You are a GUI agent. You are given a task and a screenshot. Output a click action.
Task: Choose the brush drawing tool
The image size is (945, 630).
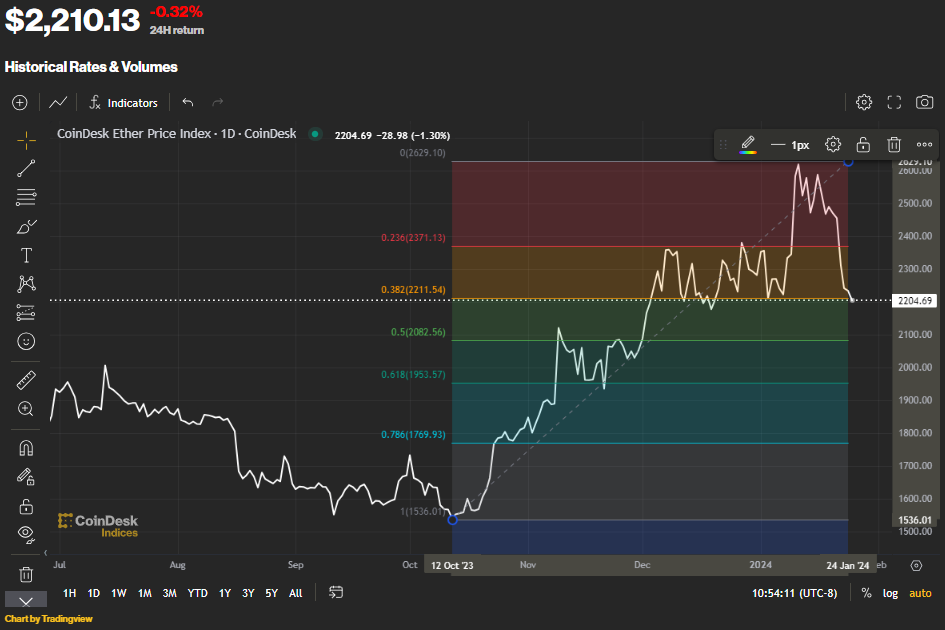[26, 226]
